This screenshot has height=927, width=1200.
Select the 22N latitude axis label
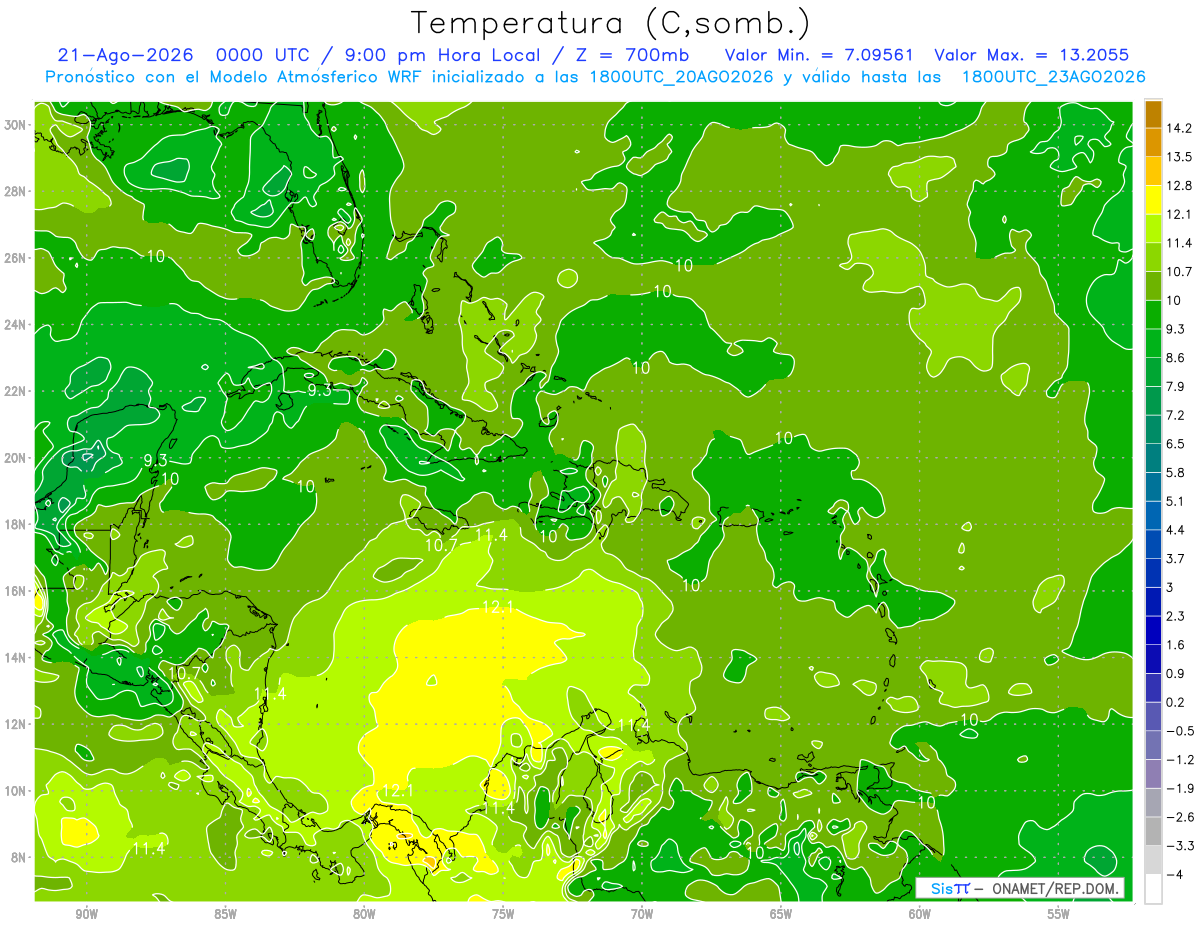[16, 391]
